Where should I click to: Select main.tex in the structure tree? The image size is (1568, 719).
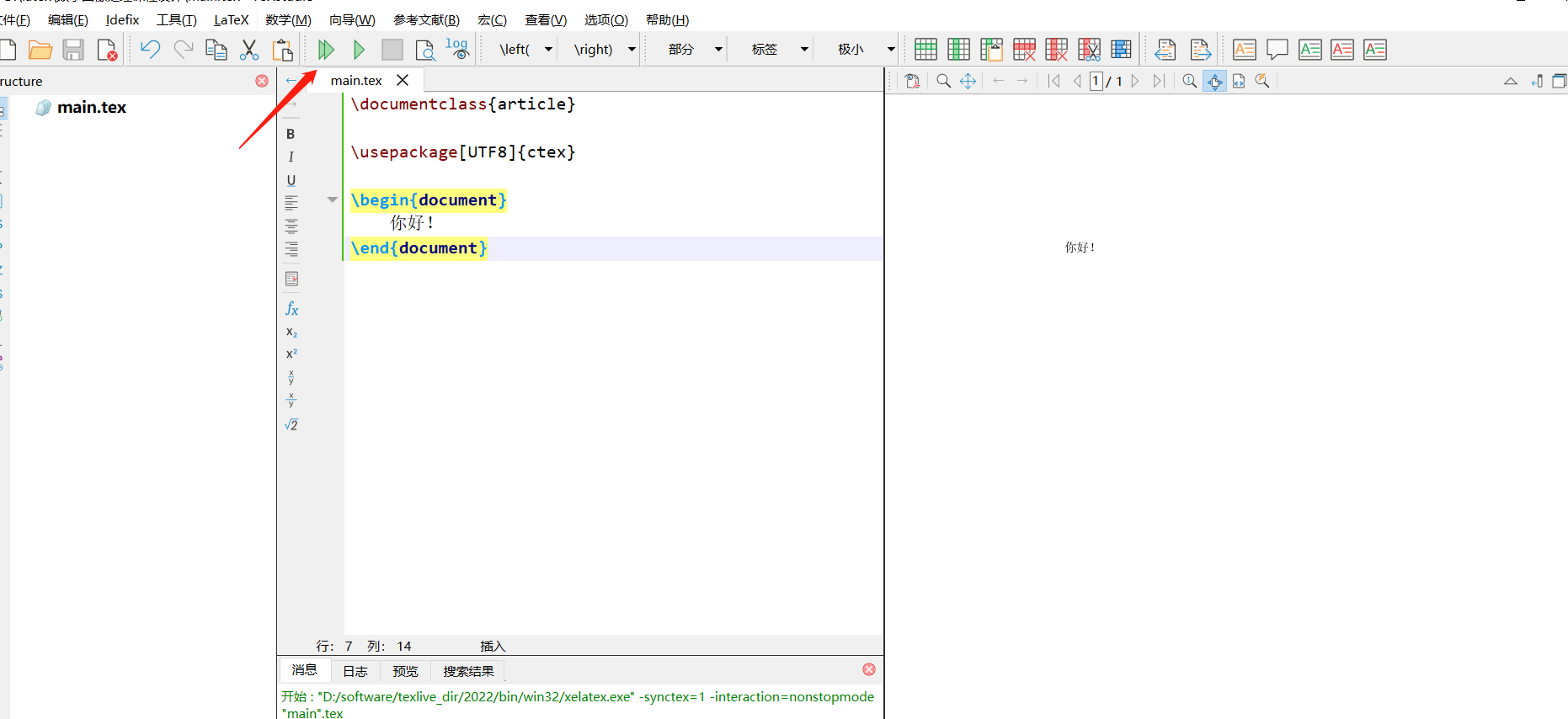click(91, 108)
